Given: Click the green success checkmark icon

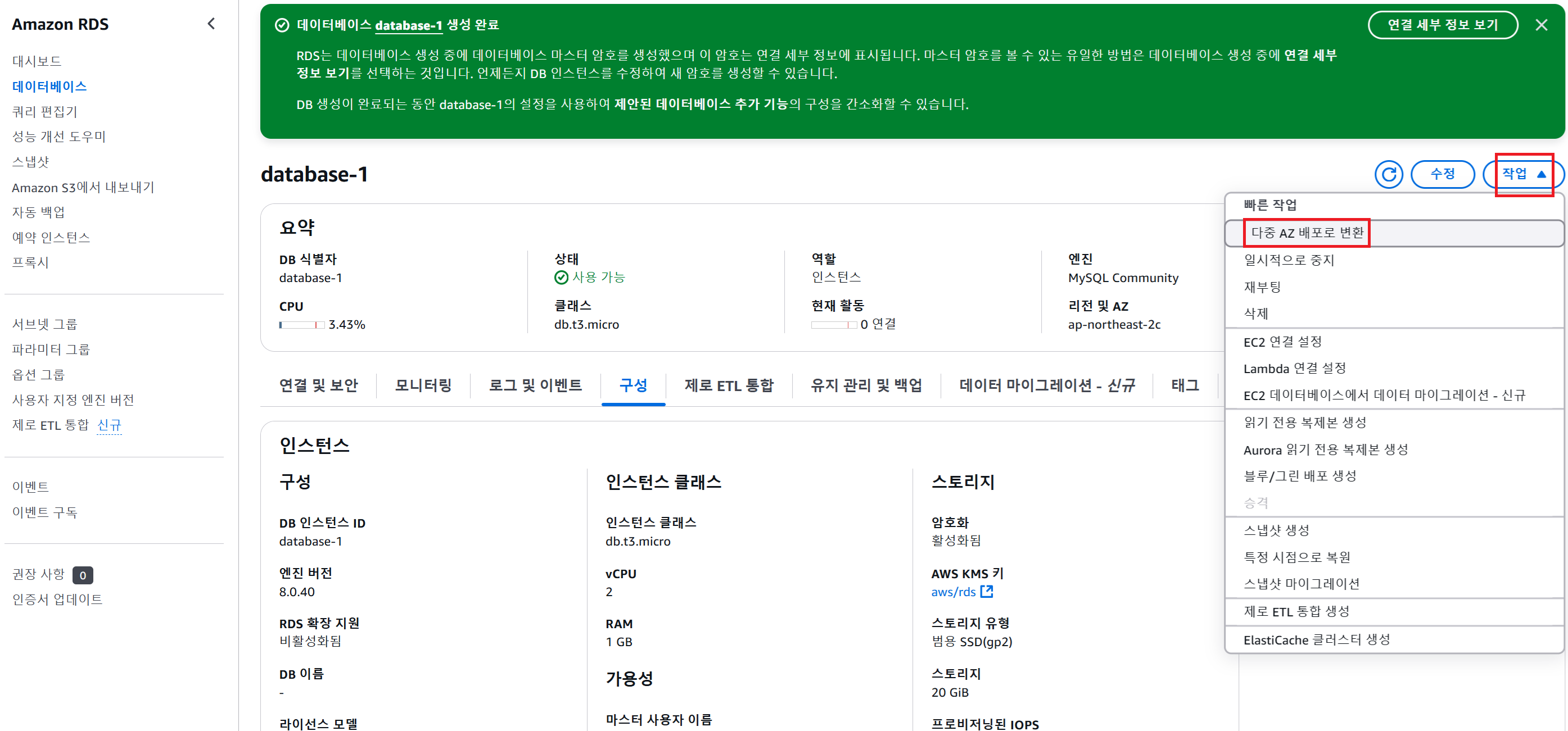Looking at the screenshot, I should 282,25.
